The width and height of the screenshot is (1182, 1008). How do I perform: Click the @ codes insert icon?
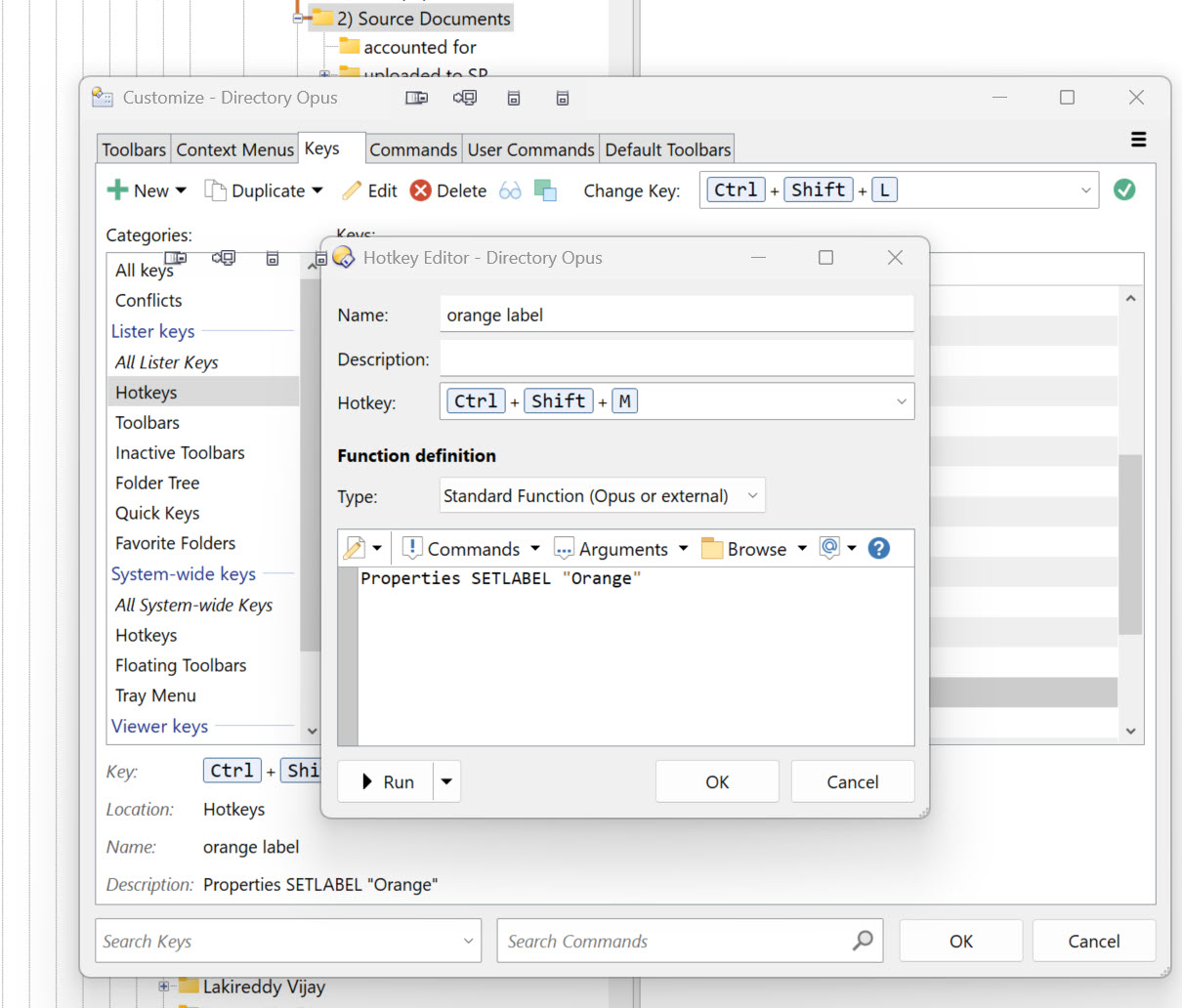click(829, 548)
